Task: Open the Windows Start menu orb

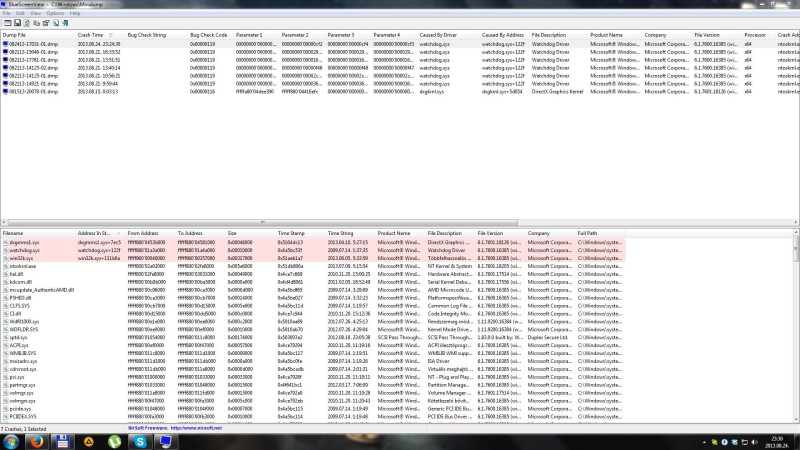Action: click(x=11, y=442)
